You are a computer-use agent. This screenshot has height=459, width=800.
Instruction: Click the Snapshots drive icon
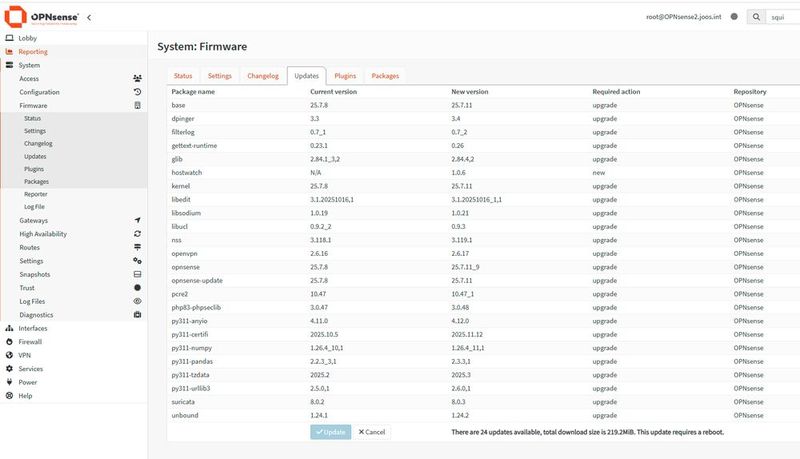tap(137, 274)
